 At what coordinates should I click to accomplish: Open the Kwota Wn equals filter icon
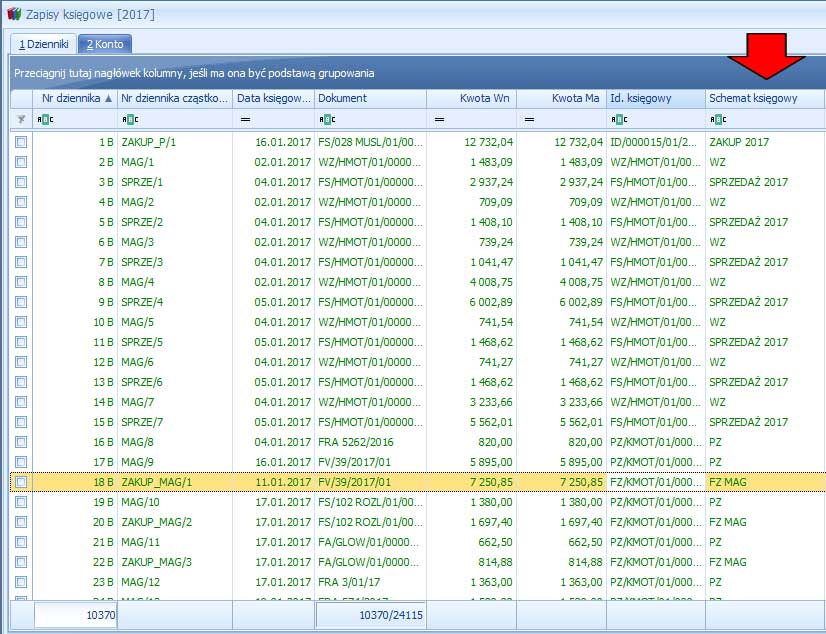tap(439, 120)
